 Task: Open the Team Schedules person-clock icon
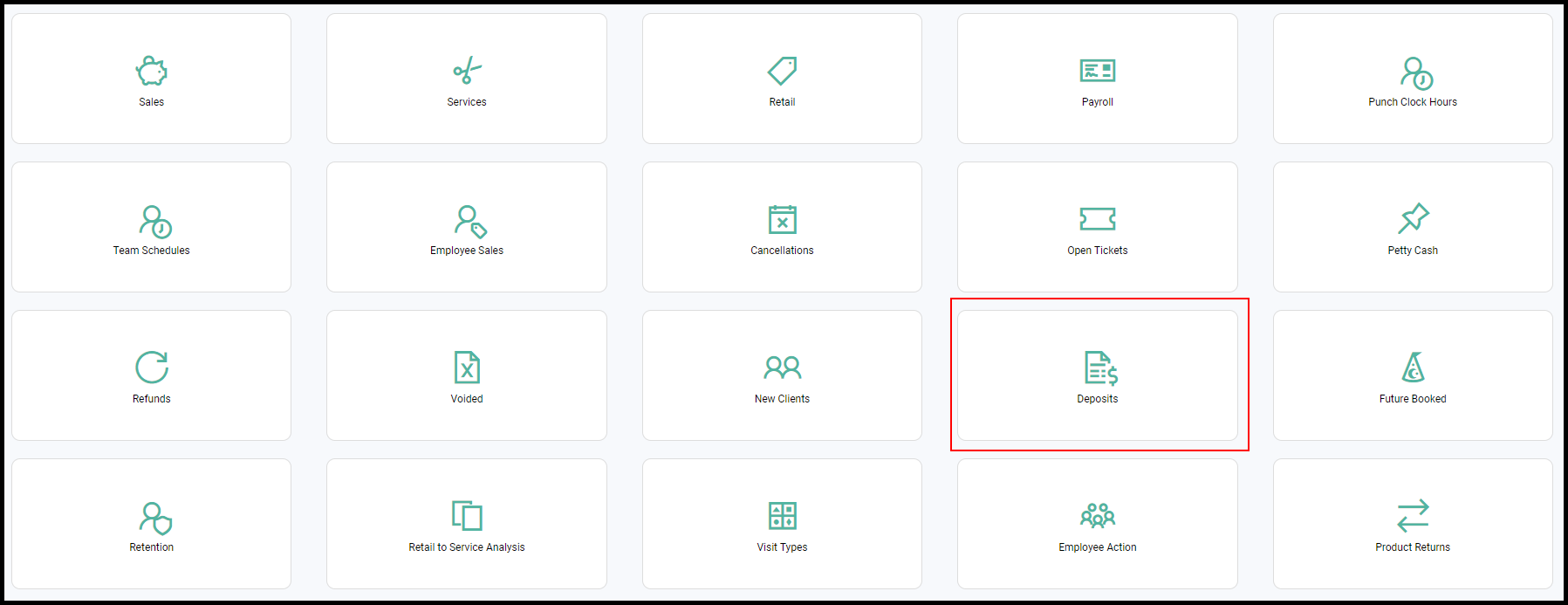pyautogui.click(x=155, y=222)
